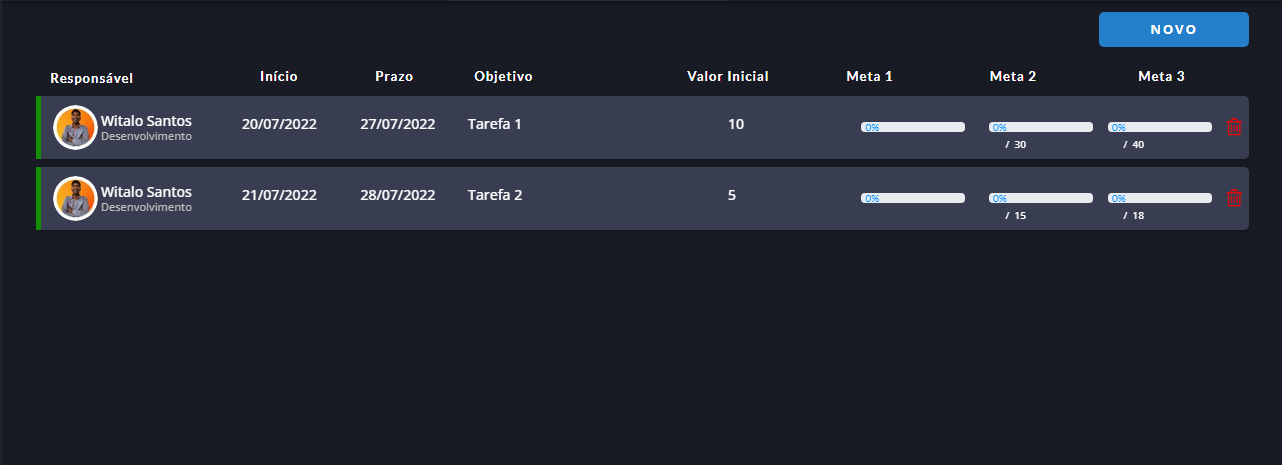The width and height of the screenshot is (1282, 465).
Task: Click the initial value 10 in Tarefa 1
Action: click(736, 124)
